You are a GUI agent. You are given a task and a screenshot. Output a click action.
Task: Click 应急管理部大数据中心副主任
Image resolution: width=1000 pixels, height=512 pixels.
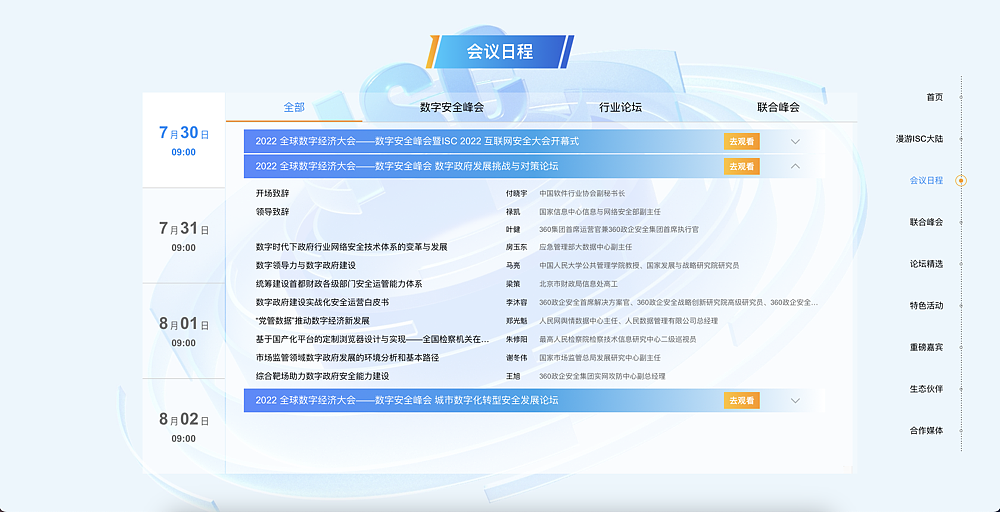[585, 247]
